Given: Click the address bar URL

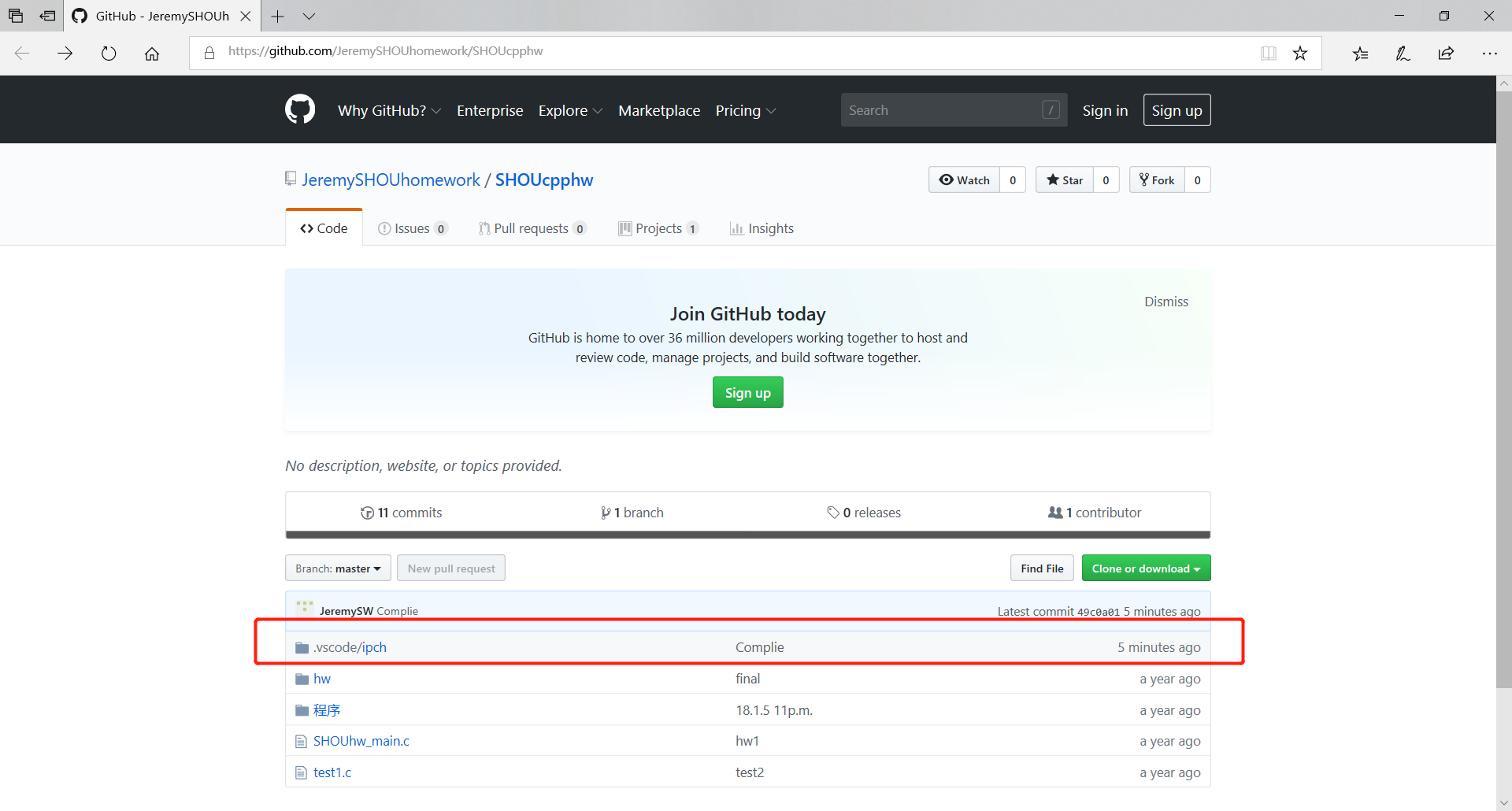Looking at the screenshot, I should pyautogui.click(x=386, y=51).
